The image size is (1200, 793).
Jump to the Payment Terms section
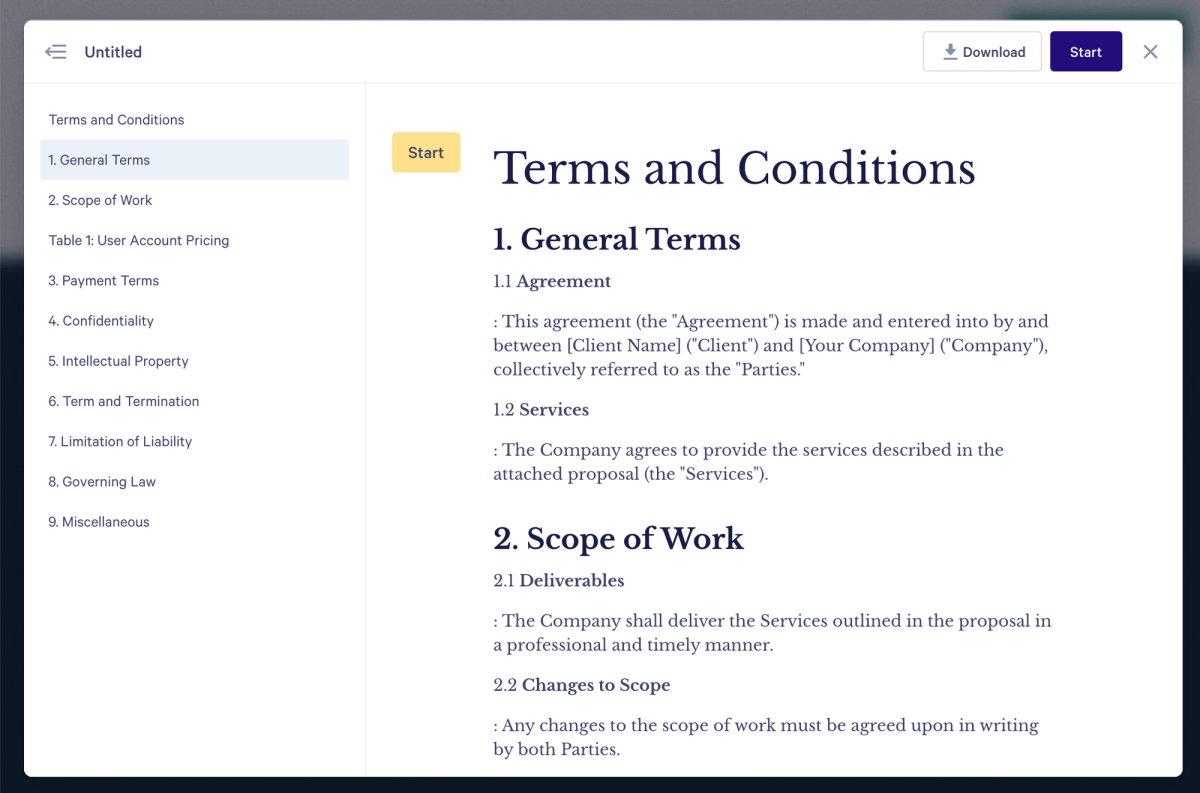[x=103, y=280]
